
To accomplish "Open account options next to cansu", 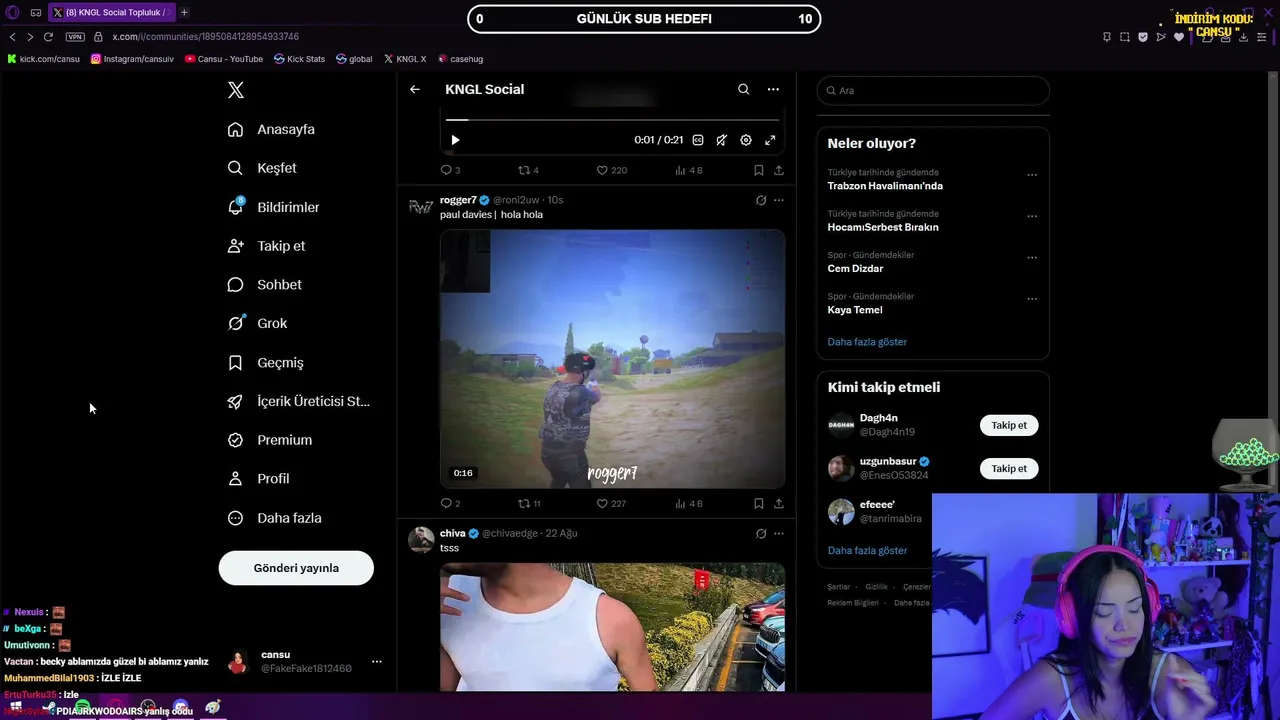I will tap(377, 661).
